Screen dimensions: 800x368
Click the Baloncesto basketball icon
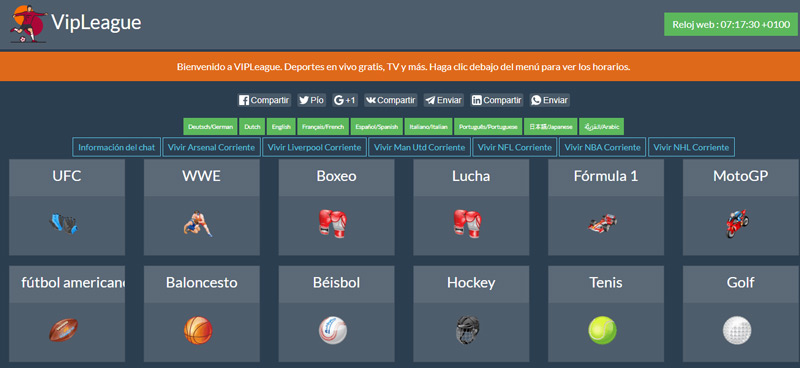coord(198,330)
